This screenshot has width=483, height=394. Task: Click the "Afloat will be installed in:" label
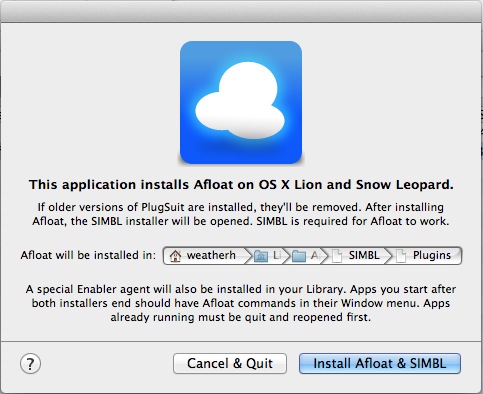(x=88, y=255)
